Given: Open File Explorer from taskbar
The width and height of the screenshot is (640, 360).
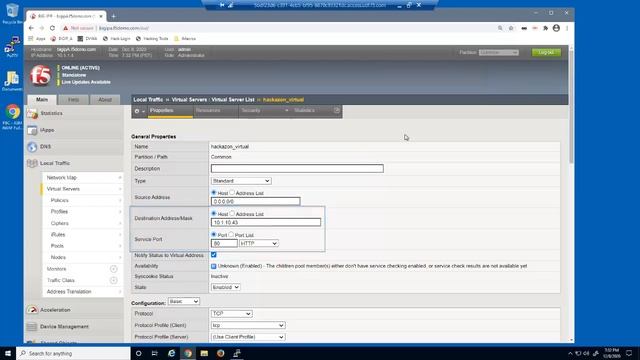Looking at the screenshot, I should (x=204, y=353).
